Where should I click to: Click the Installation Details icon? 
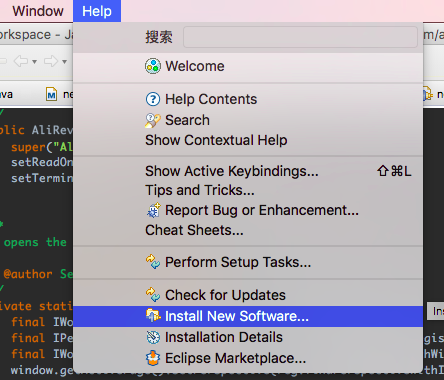click(x=153, y=337)
